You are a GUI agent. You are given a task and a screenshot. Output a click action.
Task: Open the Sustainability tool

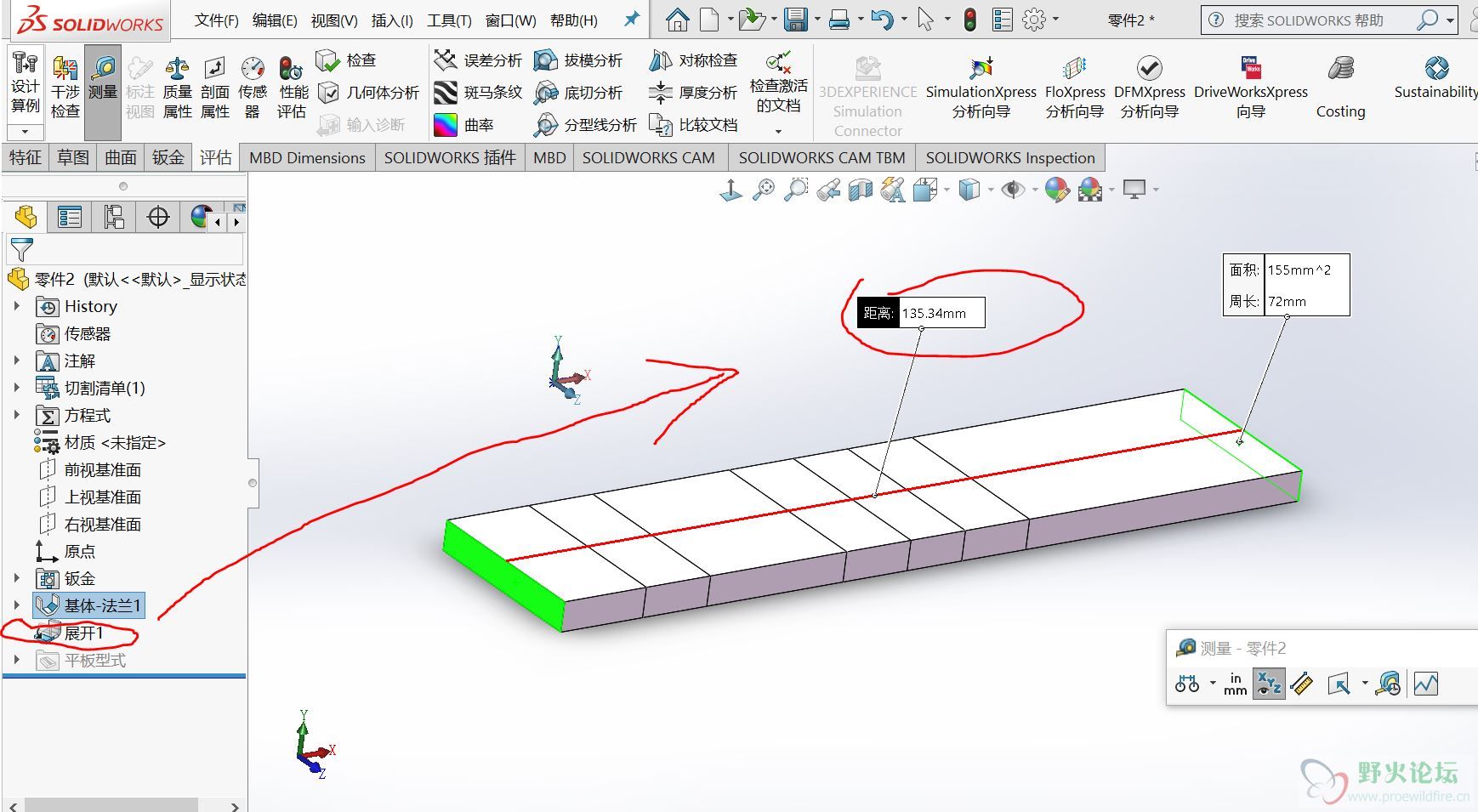[1435, 78]
